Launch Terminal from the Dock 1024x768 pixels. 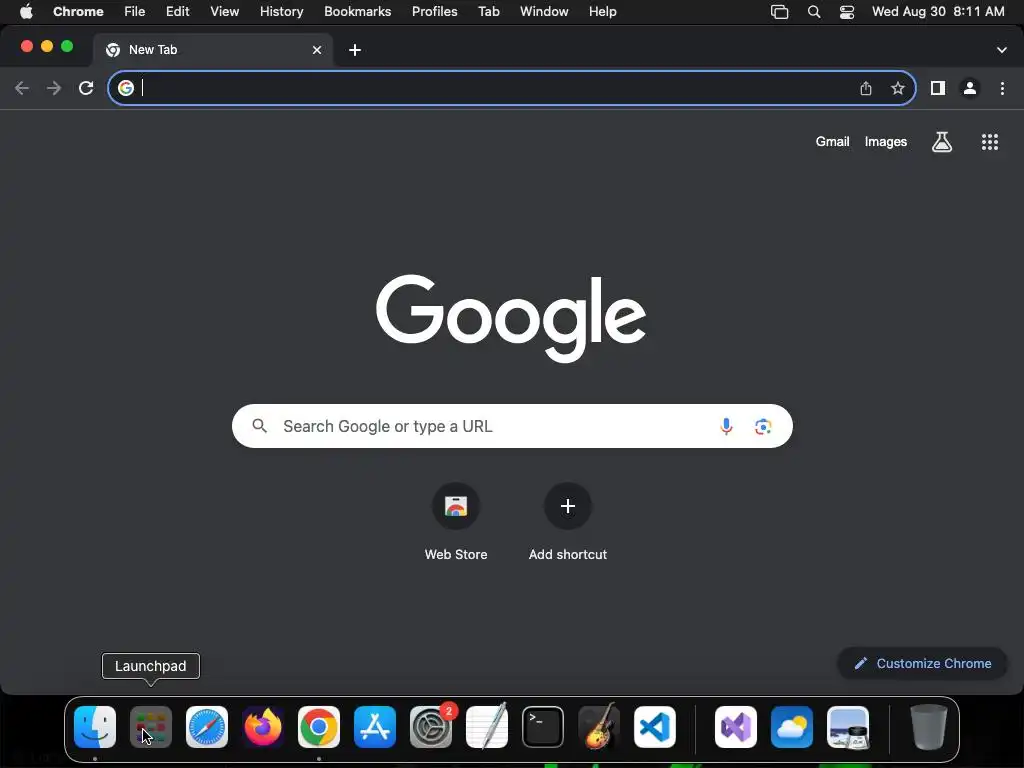click(x=543, y=727)
